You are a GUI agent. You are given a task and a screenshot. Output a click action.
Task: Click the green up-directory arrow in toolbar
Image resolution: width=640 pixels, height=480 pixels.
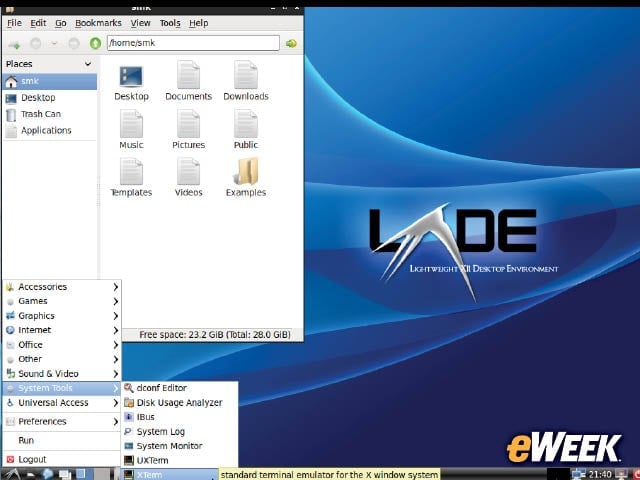click(x=95, y=43)
